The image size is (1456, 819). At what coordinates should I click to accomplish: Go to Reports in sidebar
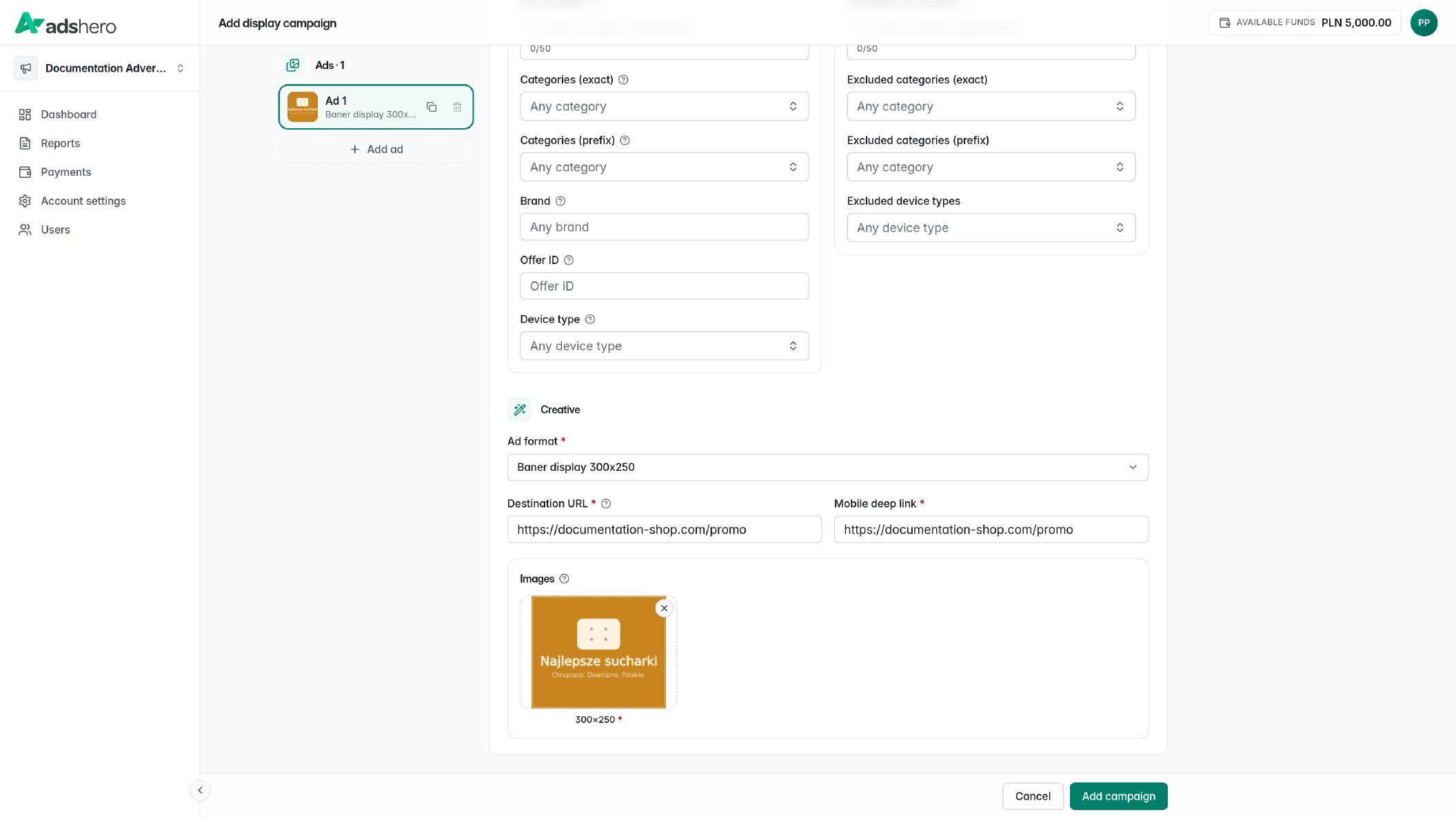(60, 143)
